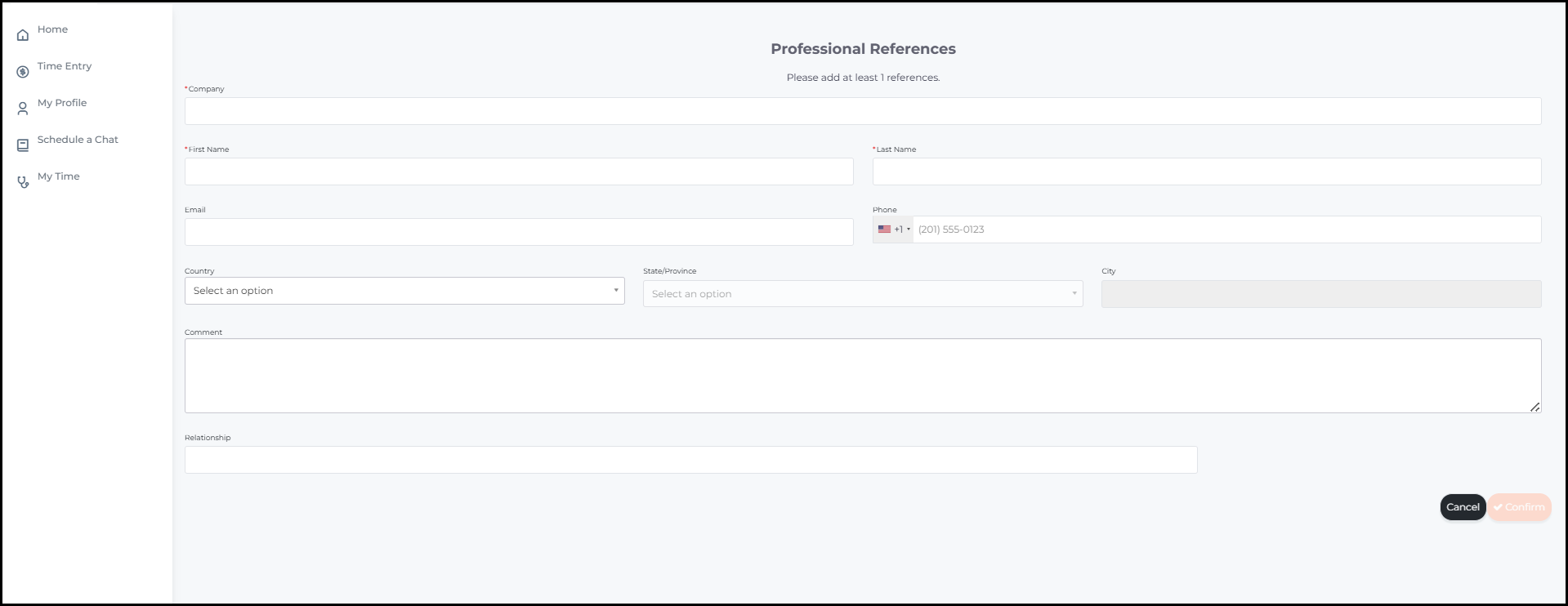
Task: Click the Country dropdown arrow
Action: [x=616, y=291]
